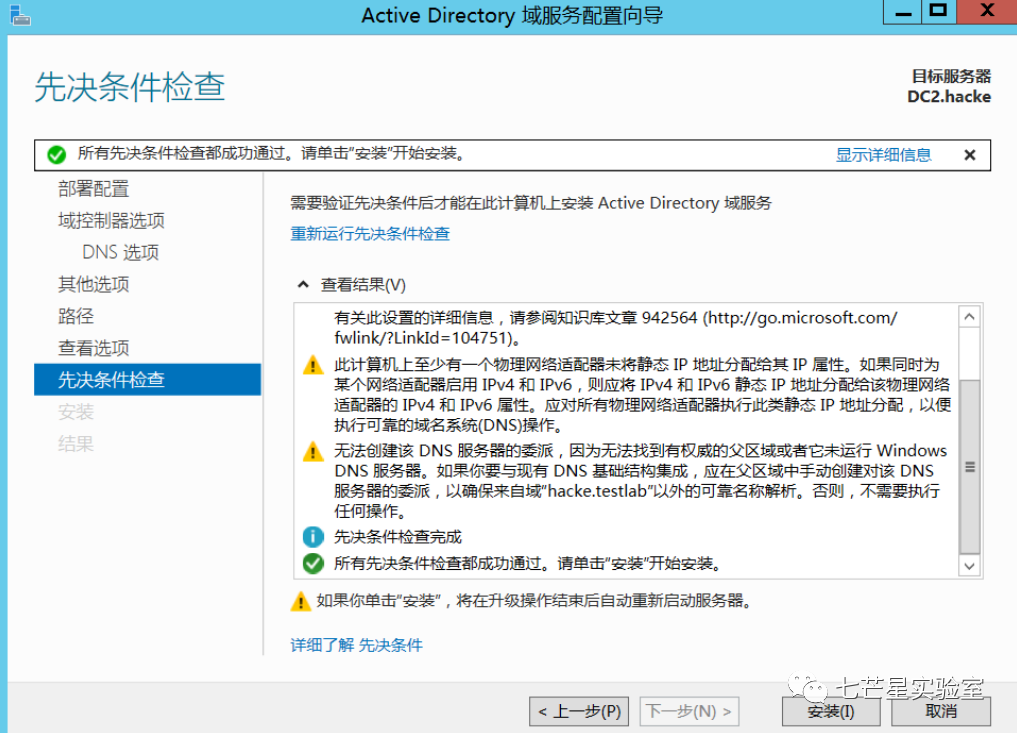Dismiss the notification bar with the X
1017x733 pixels.
pos(970,155)
